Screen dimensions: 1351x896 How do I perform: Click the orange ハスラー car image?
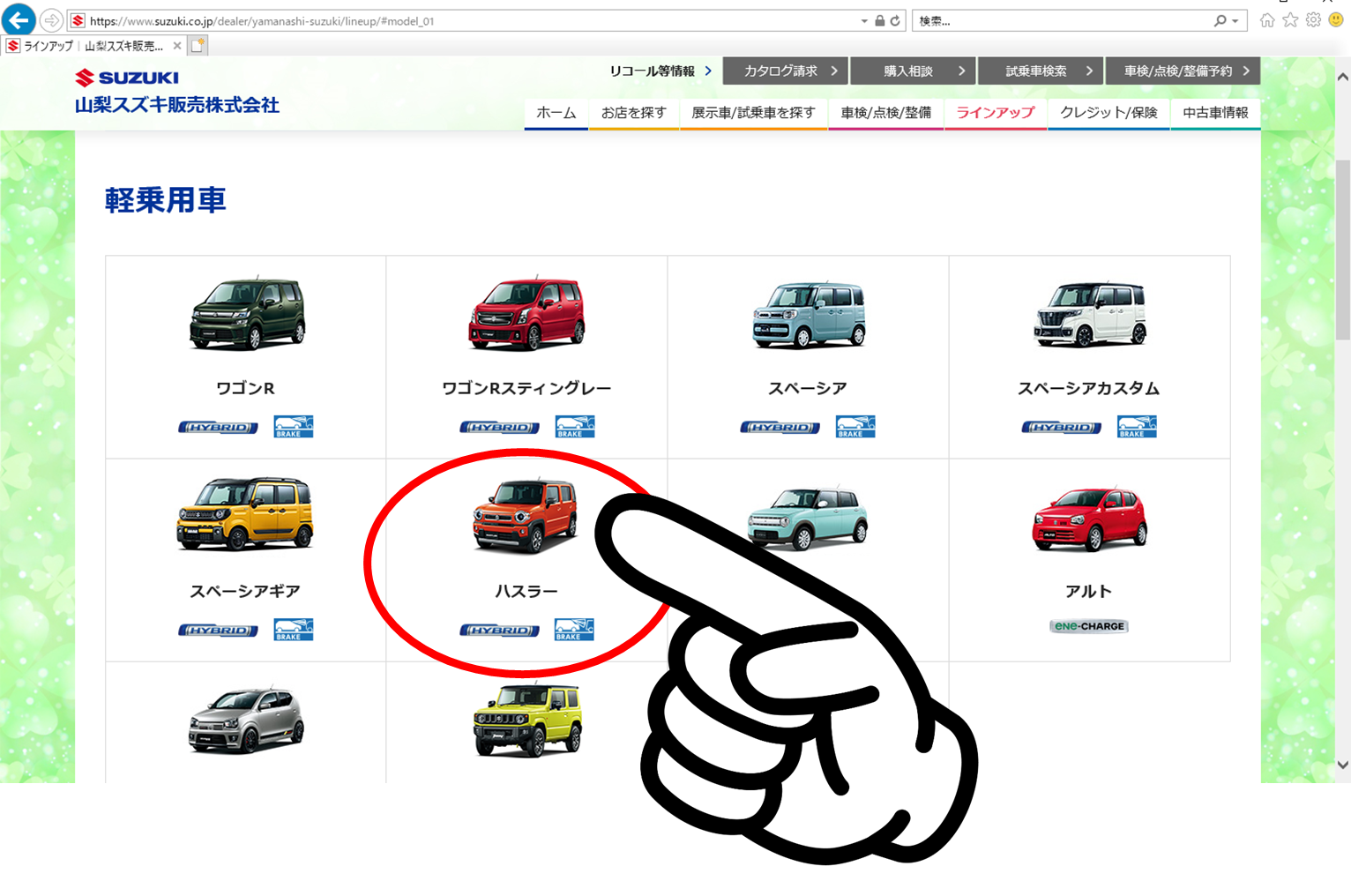(x=526, y=515)
